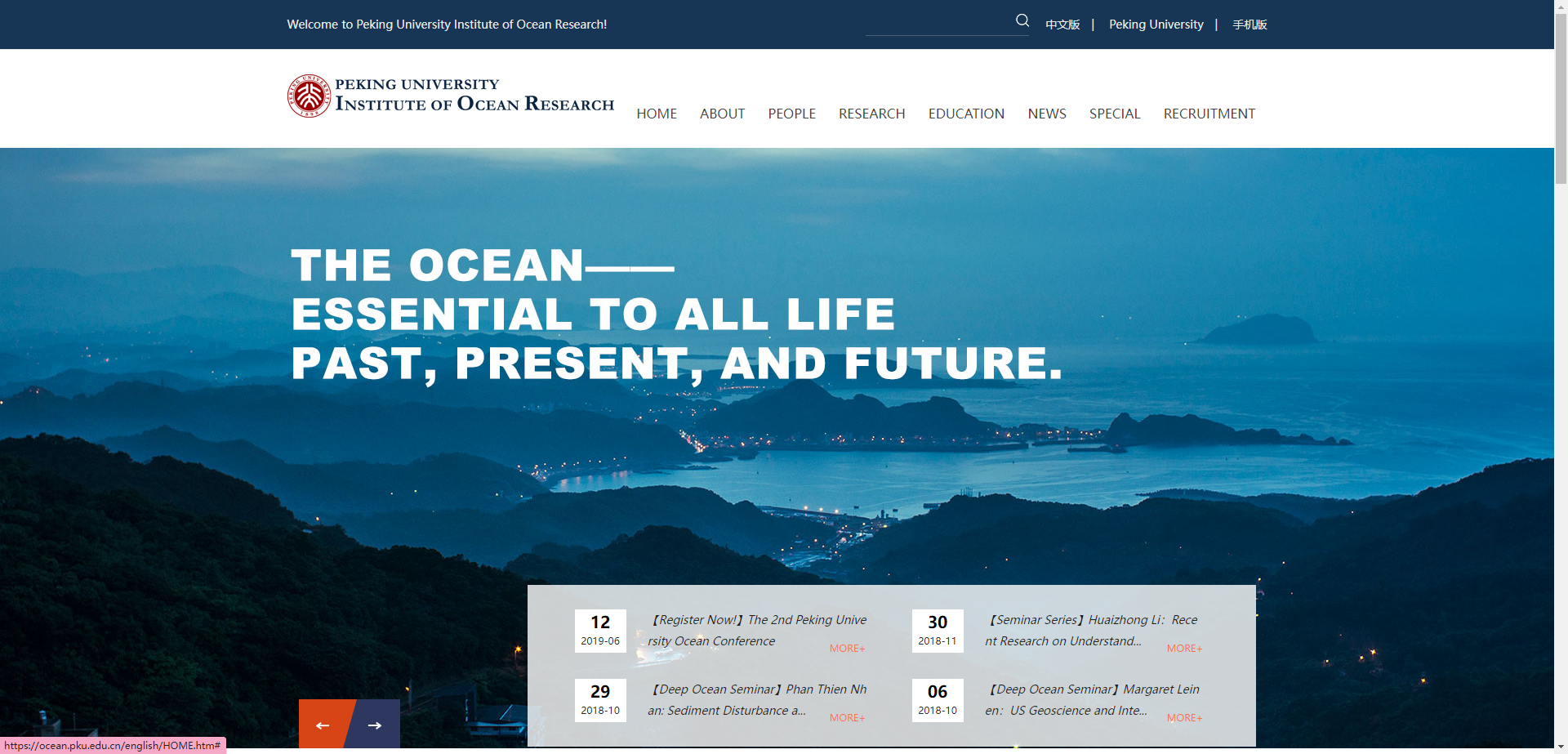Advance slideshow with right arrow button

(x=375, y=725)
